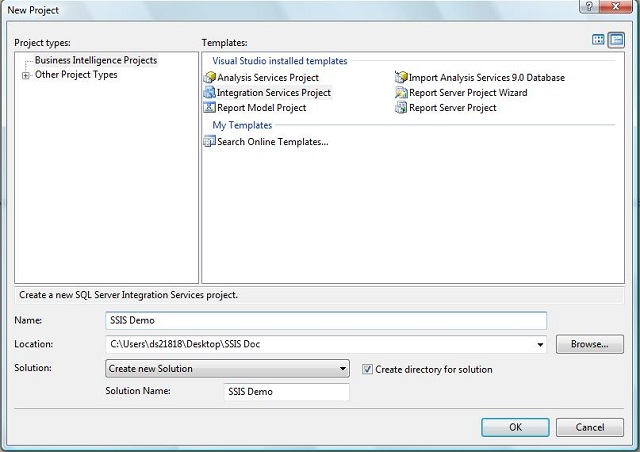Select the Report Server Project Wizard icon
Screen dimensions: 640x452
pyautogui.click(x=401, y=93)
